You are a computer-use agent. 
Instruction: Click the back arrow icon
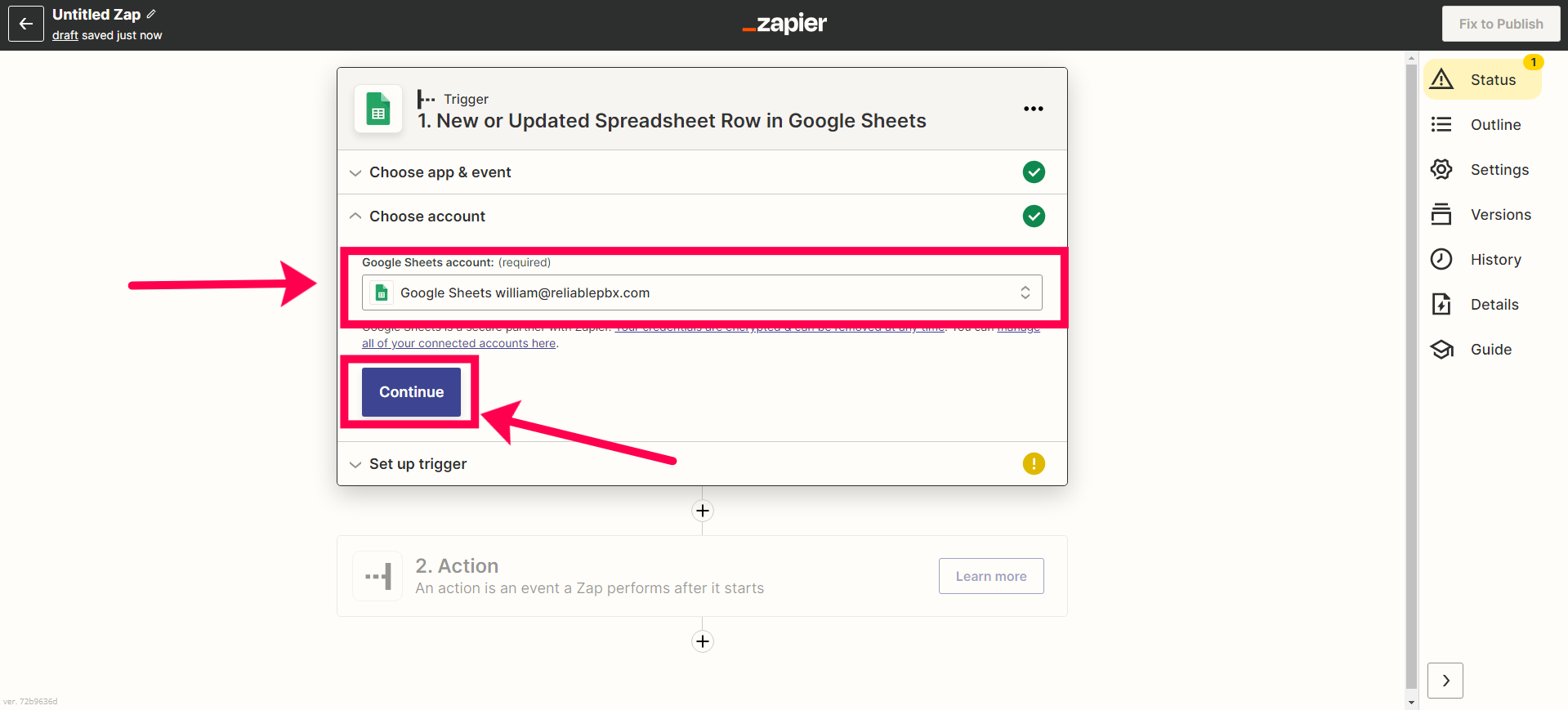(x=26, y=24)
